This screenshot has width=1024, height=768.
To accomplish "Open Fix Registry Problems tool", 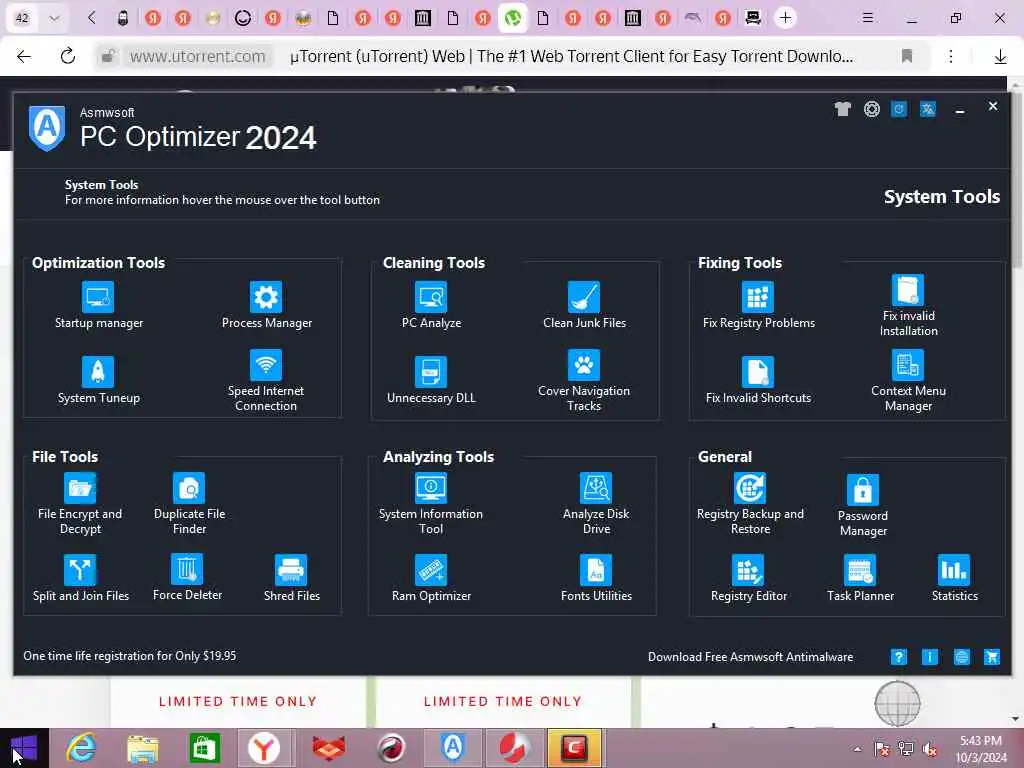I will (758, 305).
